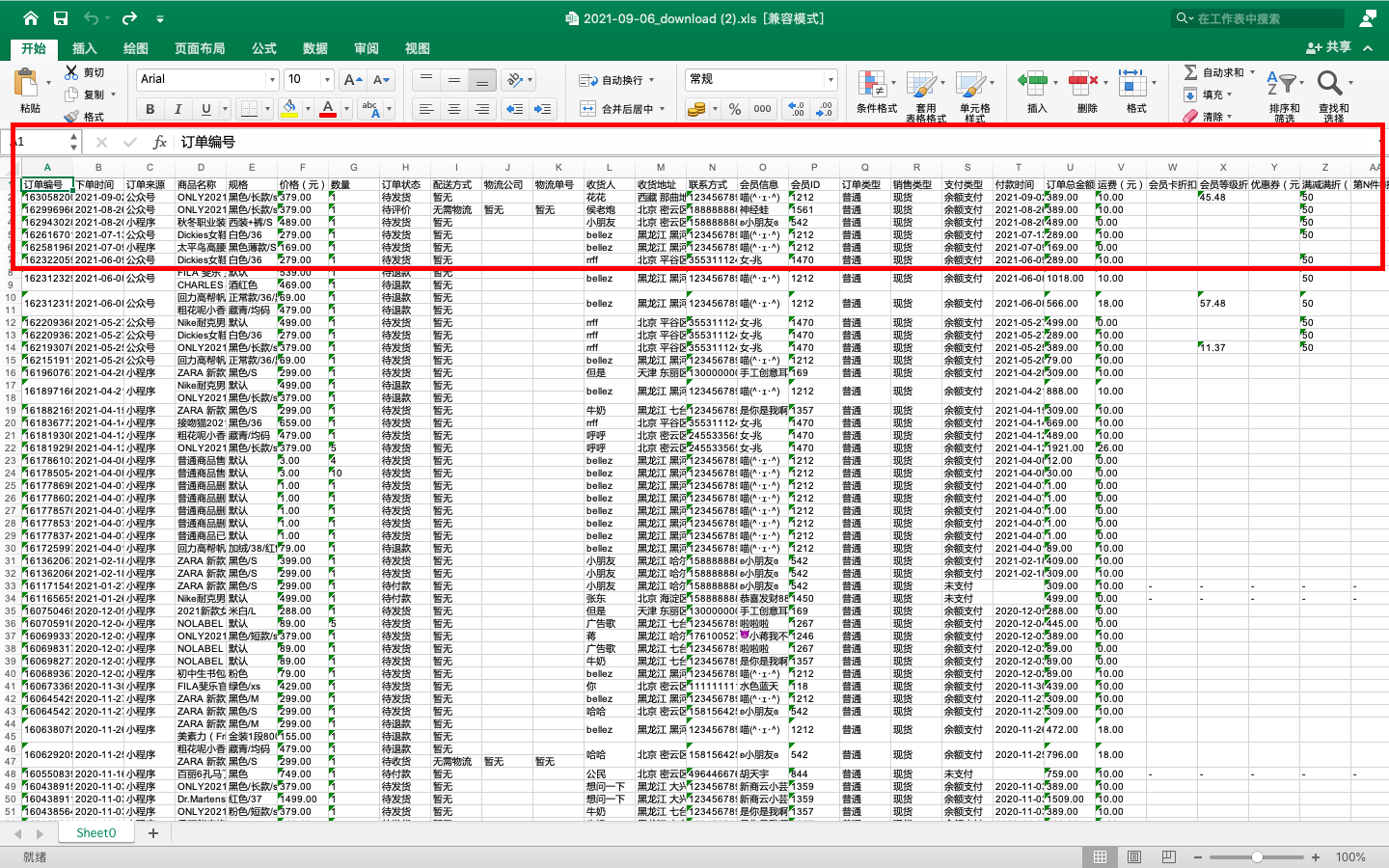Click the zoom in plus button

click(1314, 857)
